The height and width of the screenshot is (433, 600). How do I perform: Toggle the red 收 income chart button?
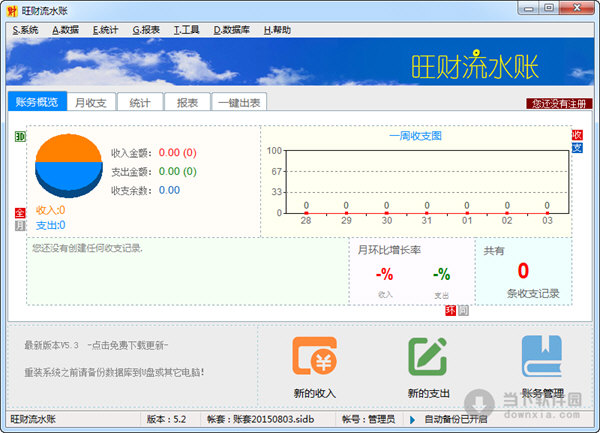coord(577,135)
